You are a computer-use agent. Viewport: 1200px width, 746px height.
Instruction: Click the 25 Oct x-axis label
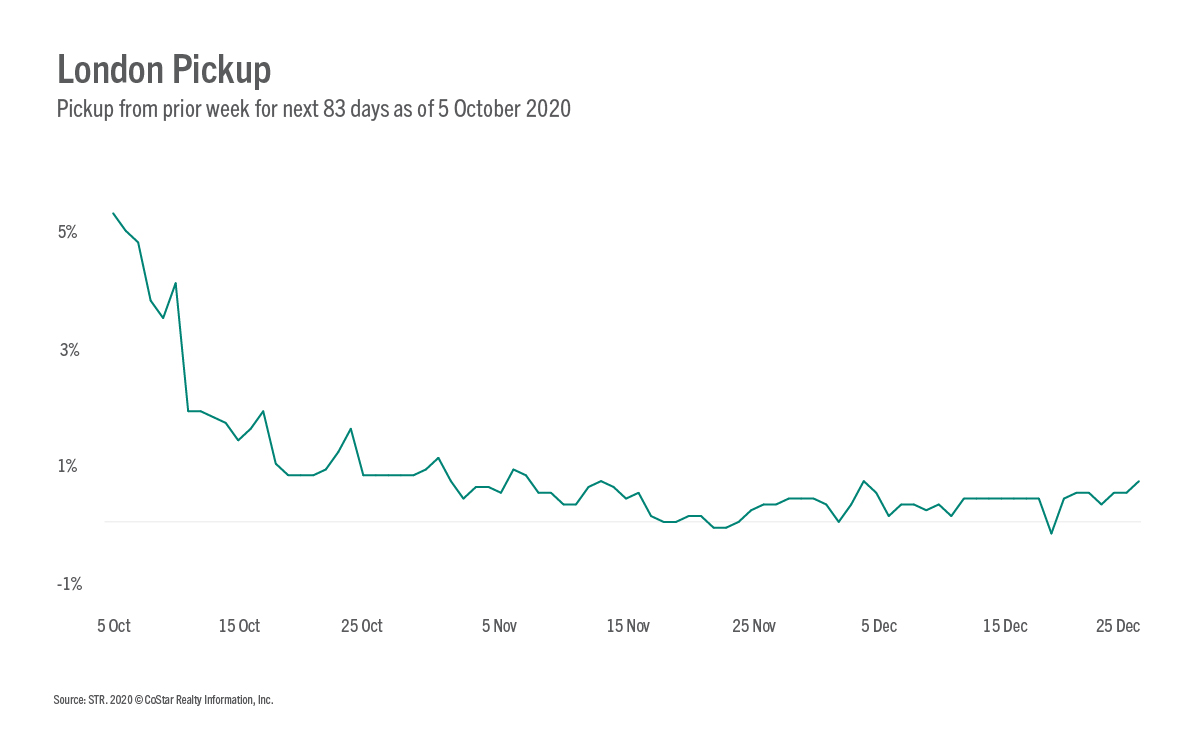(x=362, y=626)
